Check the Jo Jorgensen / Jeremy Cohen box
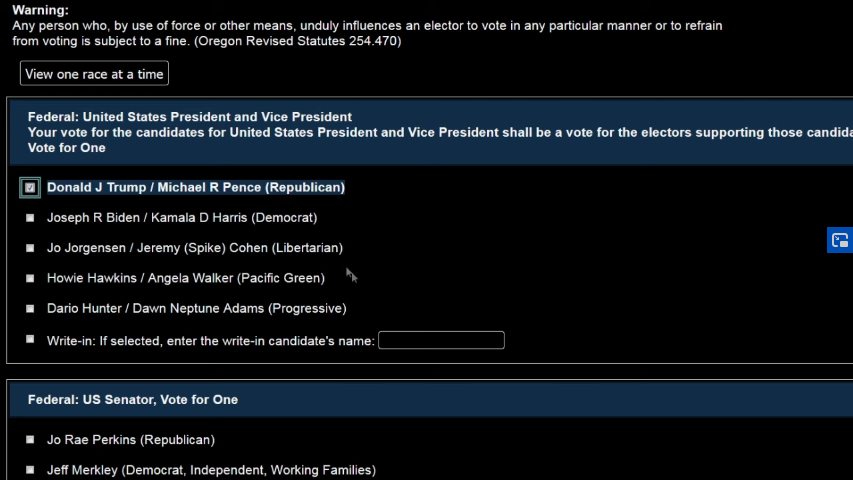 [x=30, y=248]
